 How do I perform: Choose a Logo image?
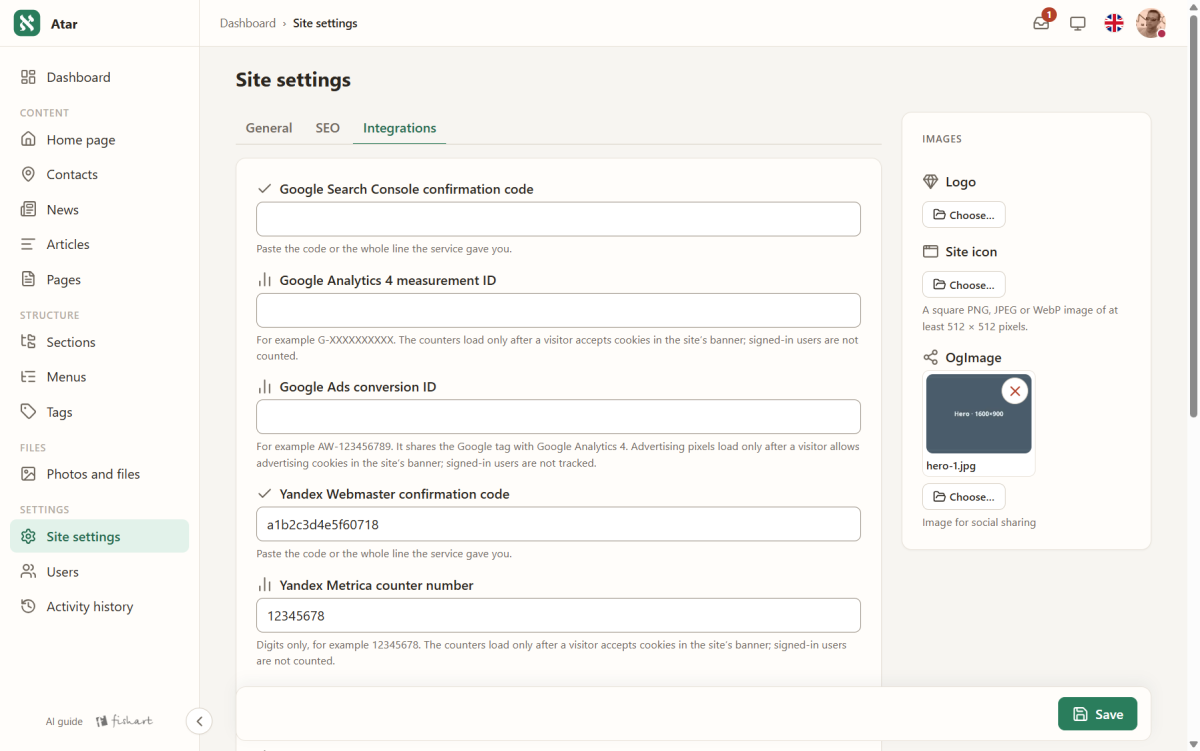click(x=964, y=215)
